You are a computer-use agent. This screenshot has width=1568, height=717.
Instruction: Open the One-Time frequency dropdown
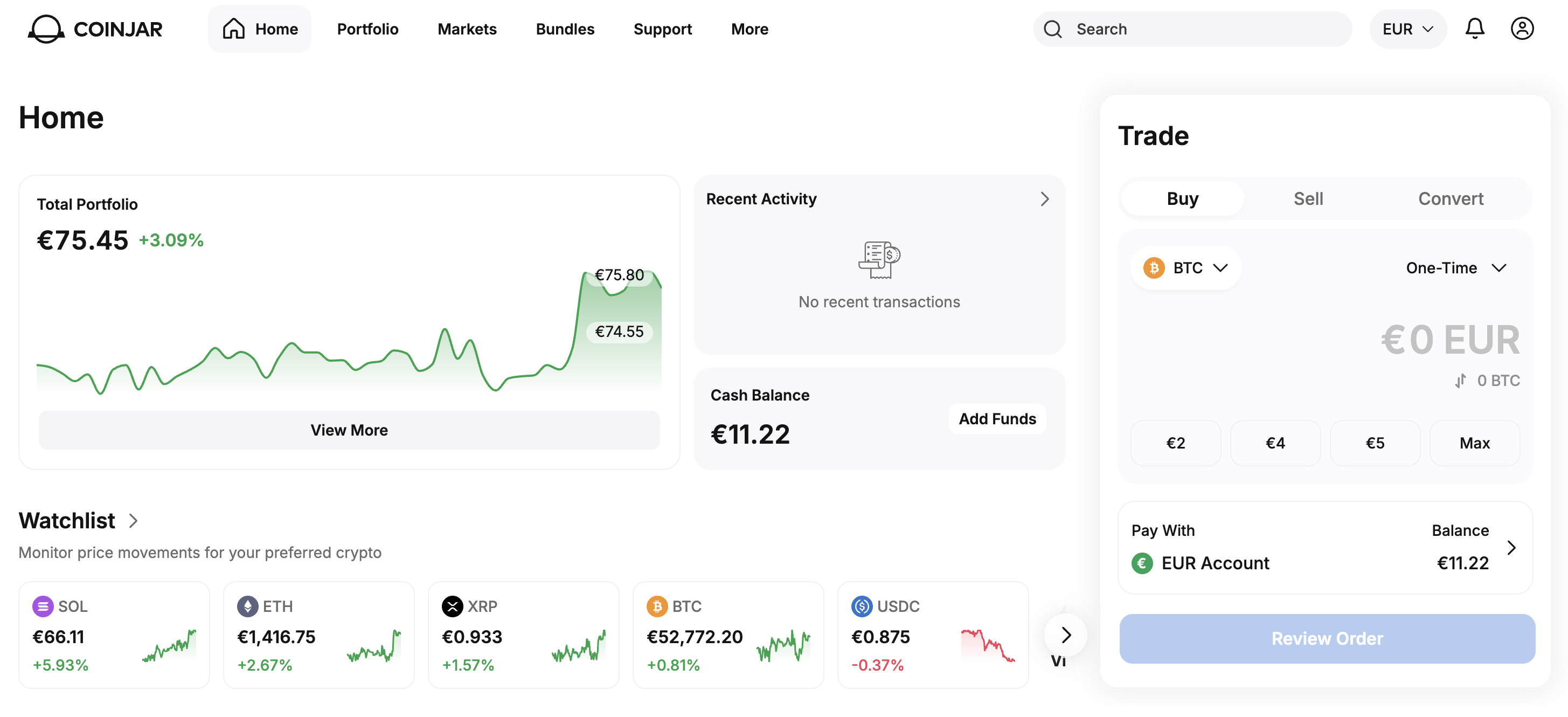pos(1455,268)
